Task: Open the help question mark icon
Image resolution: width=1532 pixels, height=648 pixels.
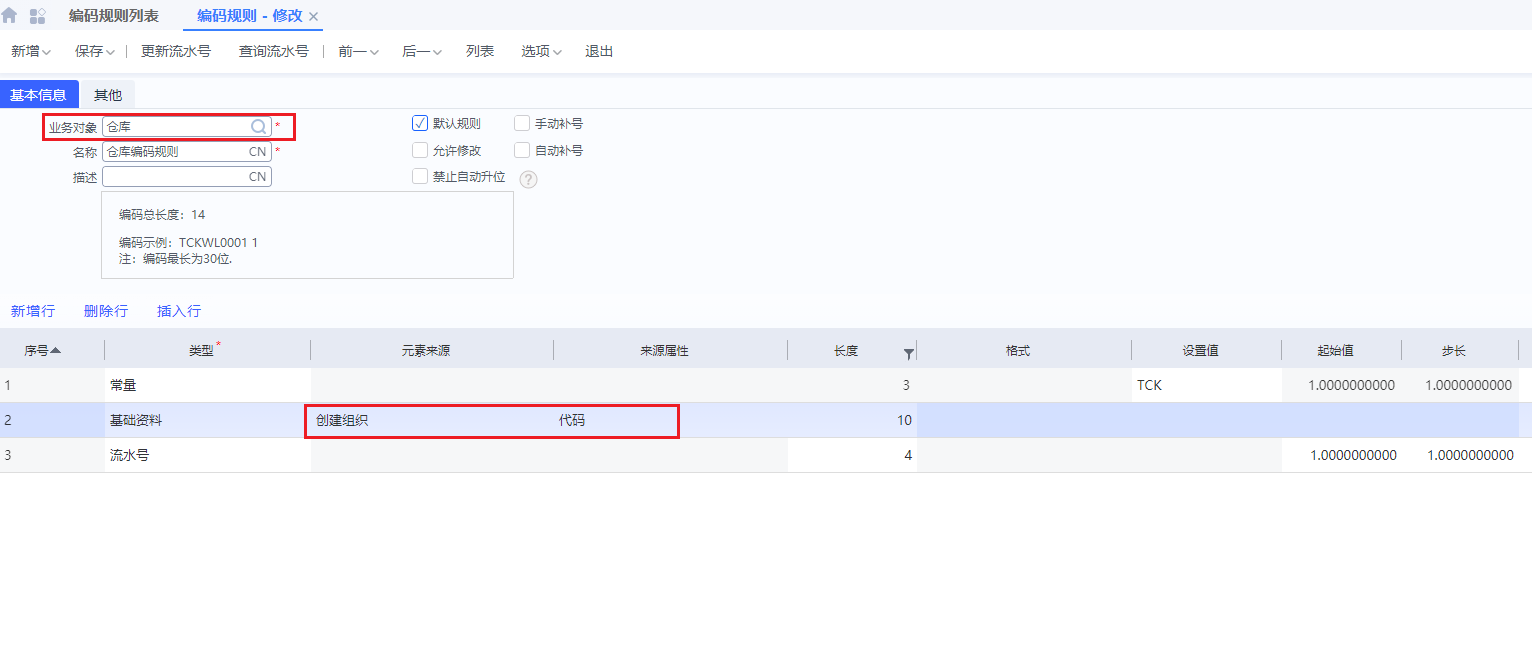Action: (529, 180)
